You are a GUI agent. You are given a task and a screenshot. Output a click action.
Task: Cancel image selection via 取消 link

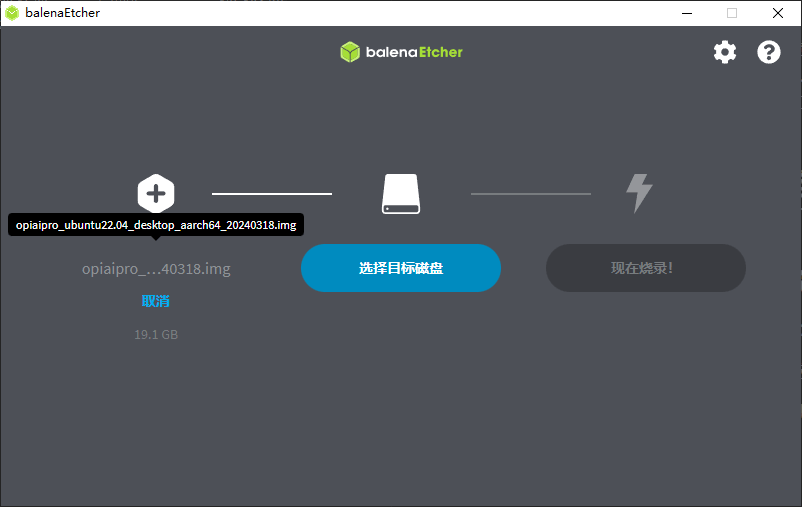155,301
